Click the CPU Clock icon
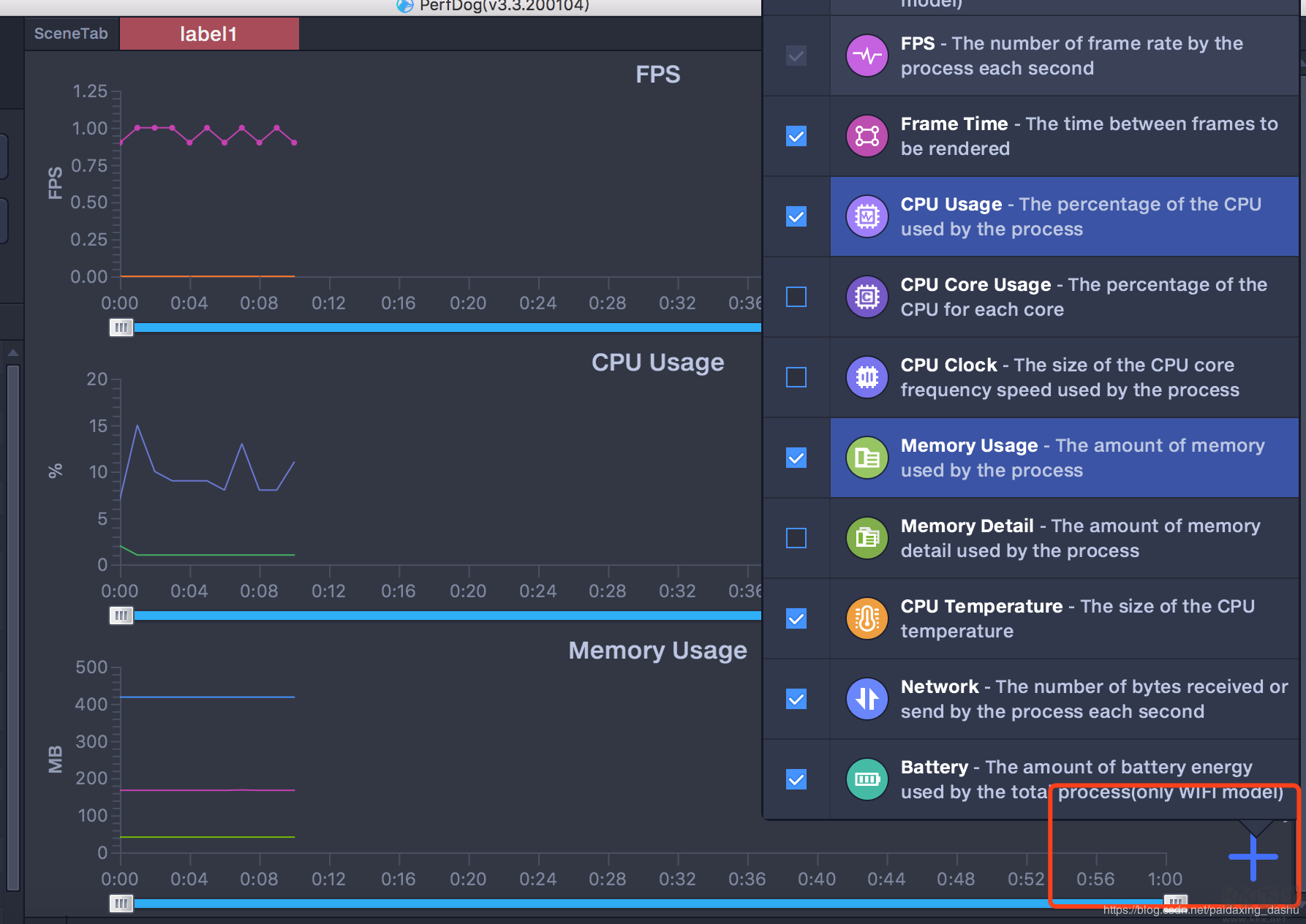Screen dimensions: 1306x924 (867, 377)
